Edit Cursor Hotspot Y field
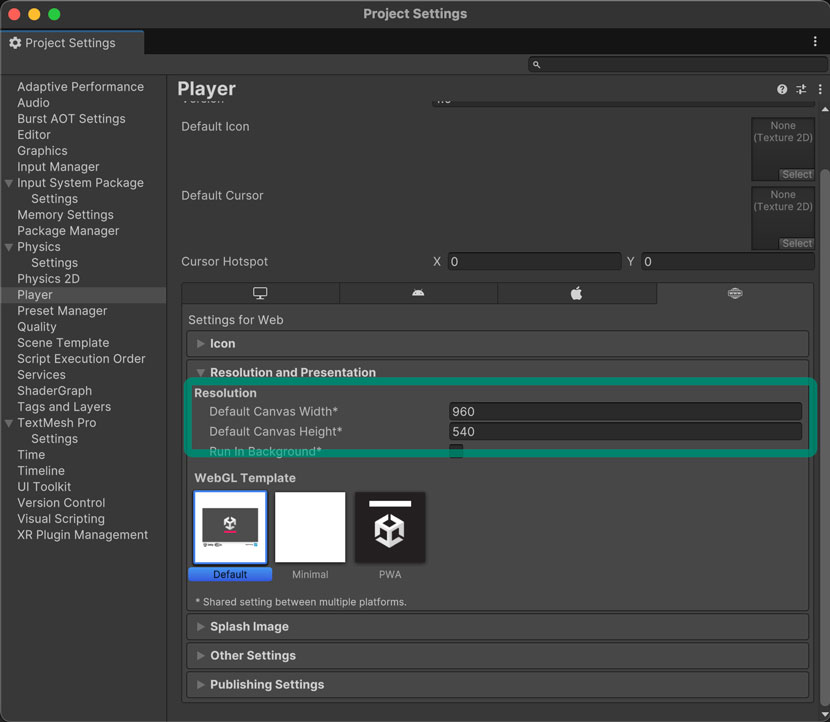Image resolution: width=830 pixels, height=722 pixels. (728, 261)
